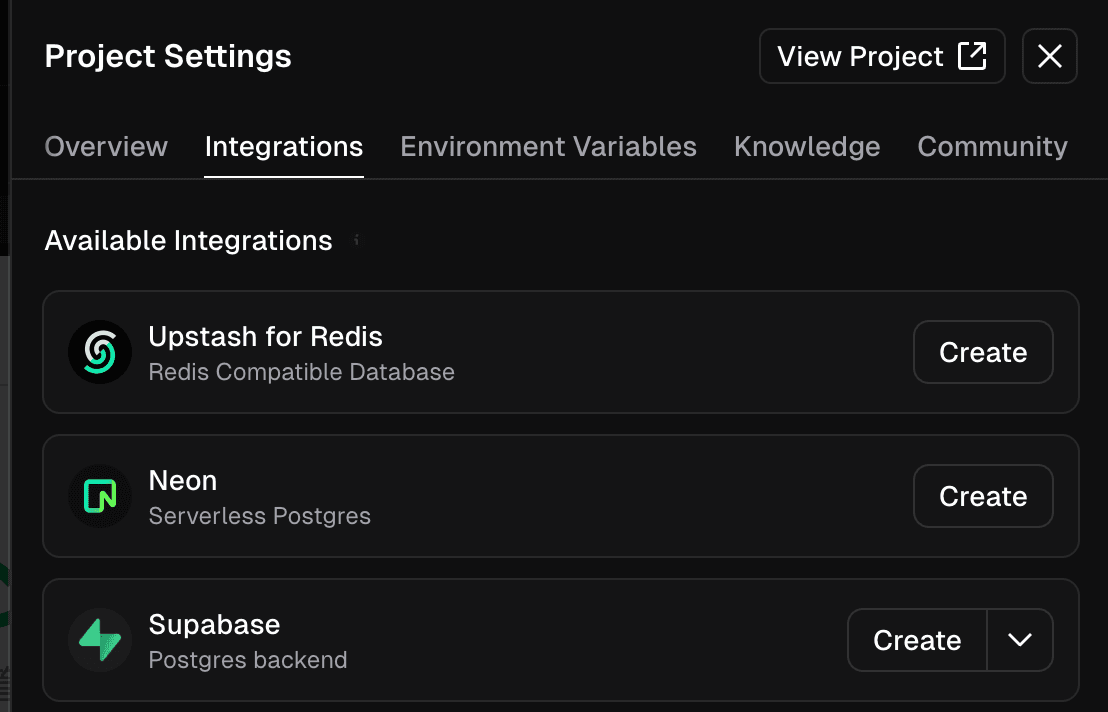Click the Upstash for Redis title
This screenshot has width=1108, height=712.
pyautogui.click(x=266, y=337)
